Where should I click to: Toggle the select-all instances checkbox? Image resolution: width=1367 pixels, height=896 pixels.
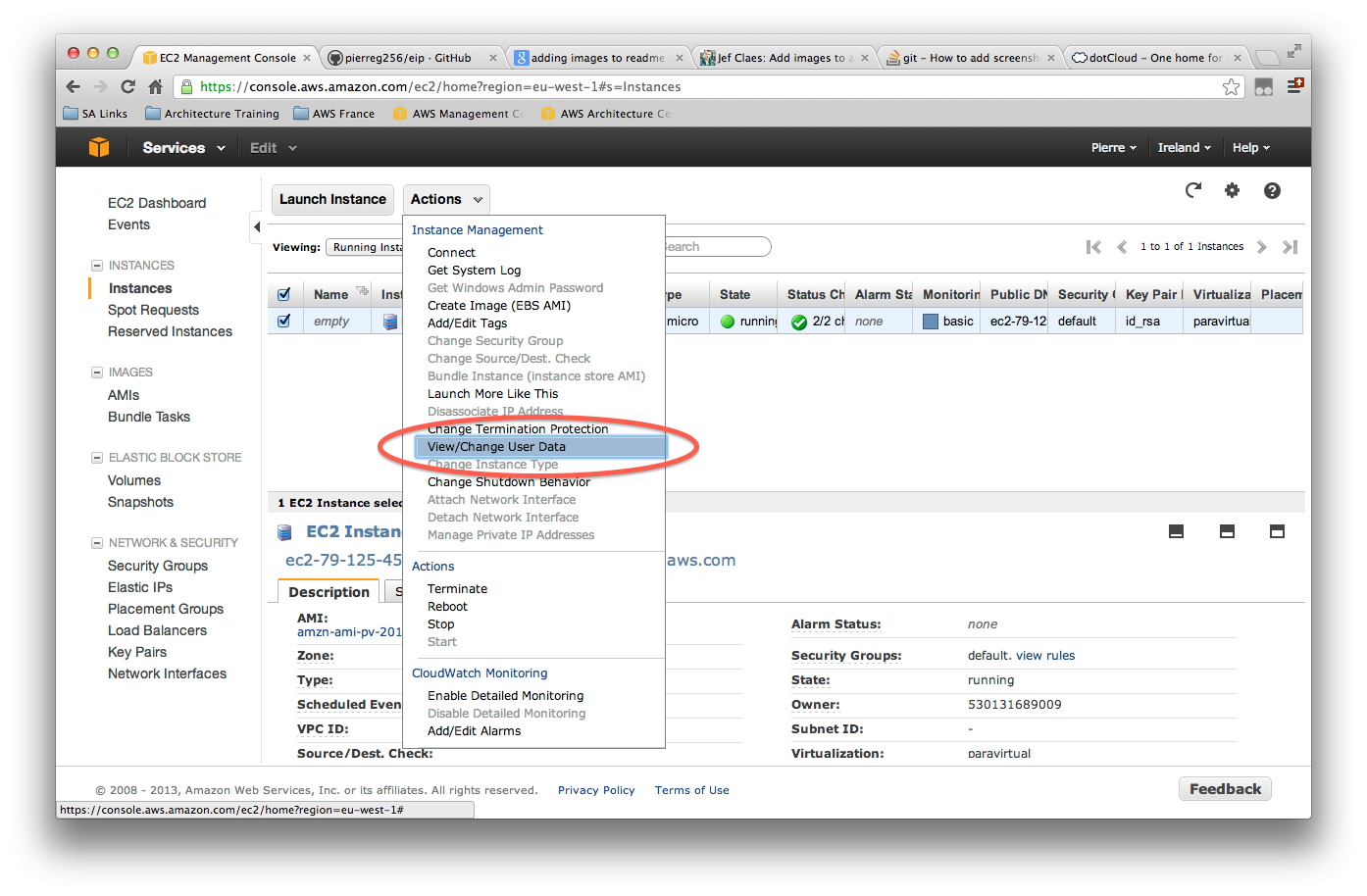284,294
